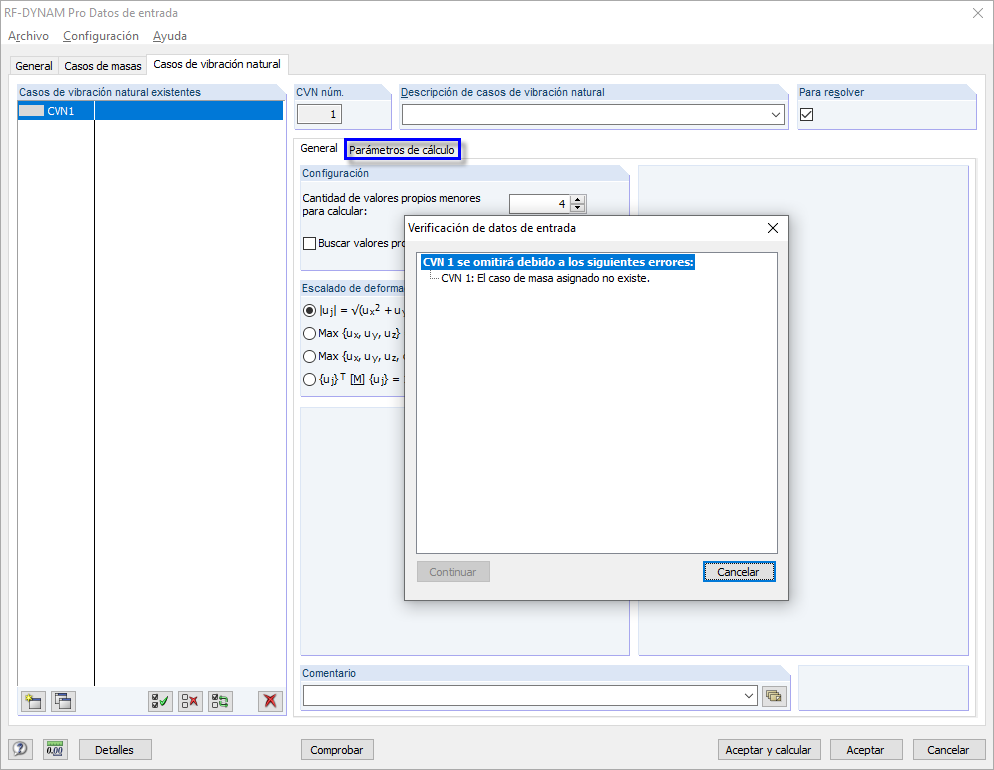Select 'El caso de masa asignado no existe' row

point(545,278)
